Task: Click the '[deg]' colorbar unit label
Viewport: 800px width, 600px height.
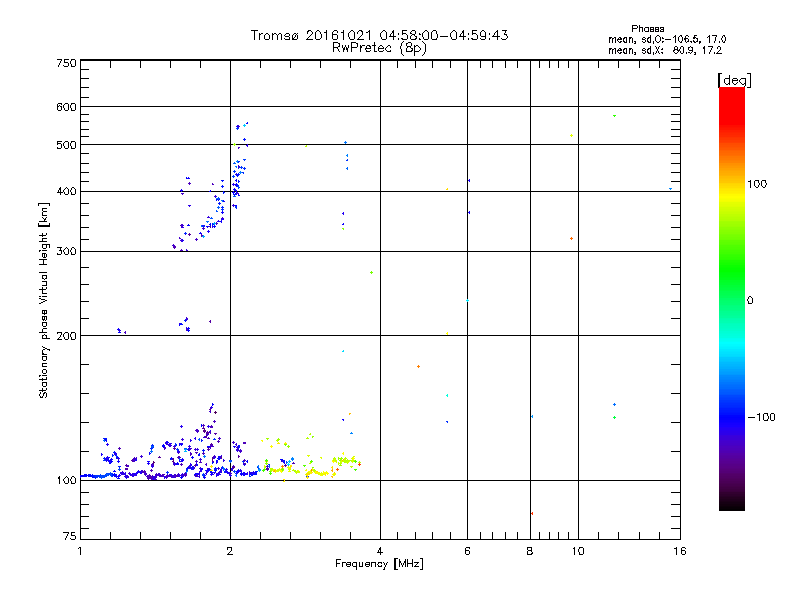Action: 734,80
